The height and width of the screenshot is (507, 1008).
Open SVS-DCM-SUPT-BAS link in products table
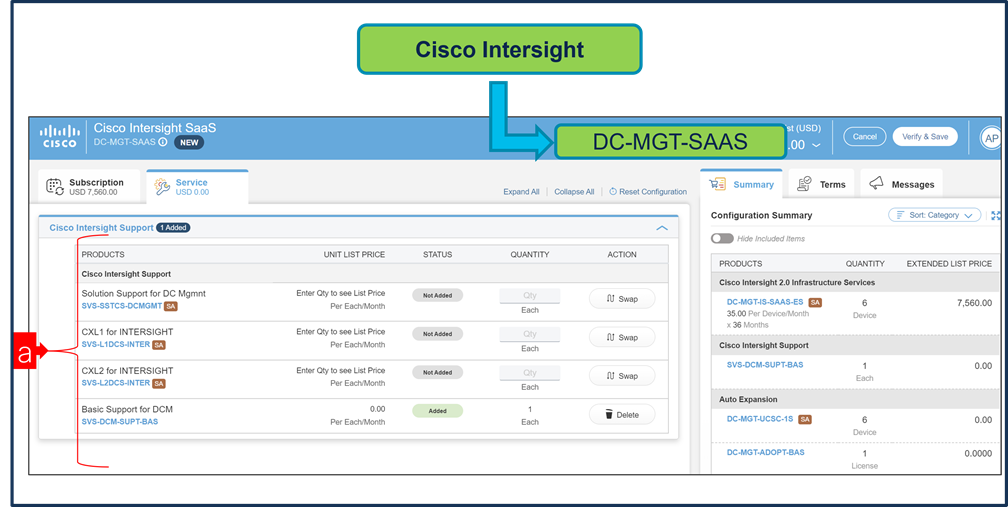coord(120,422)
